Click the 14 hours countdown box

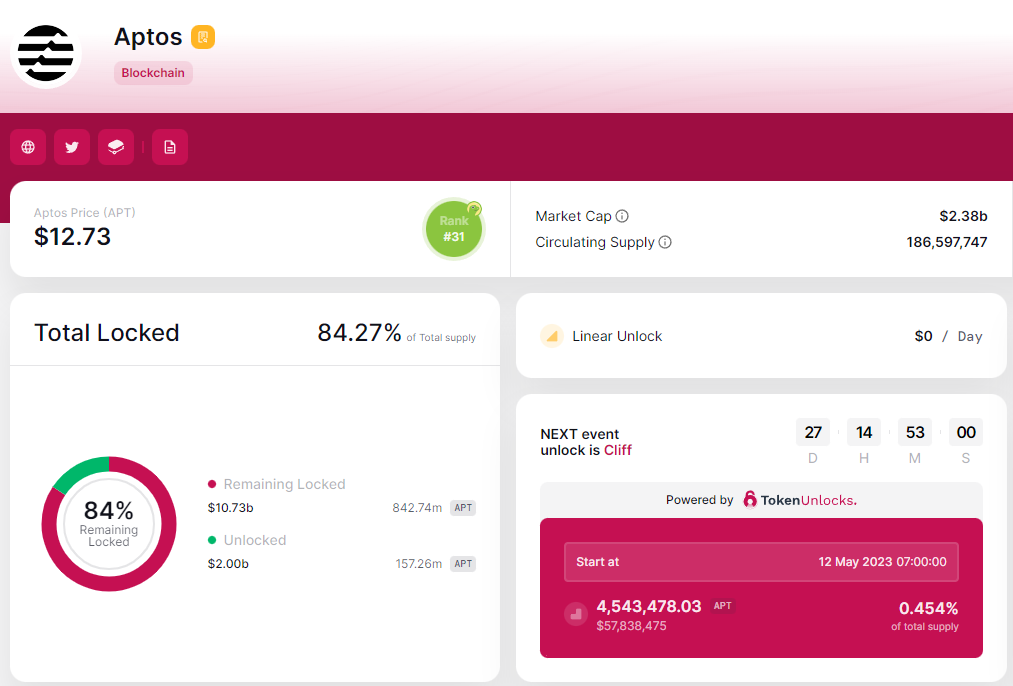click(864, 432)
